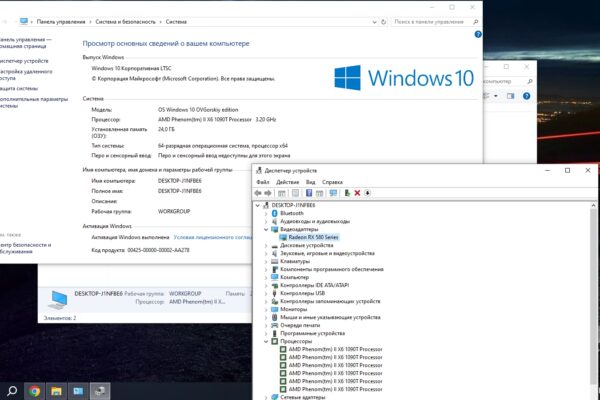The image size is (600, 400).
Task: Click the refresh icon beside the Система address bar
Action: pos(383,22)
